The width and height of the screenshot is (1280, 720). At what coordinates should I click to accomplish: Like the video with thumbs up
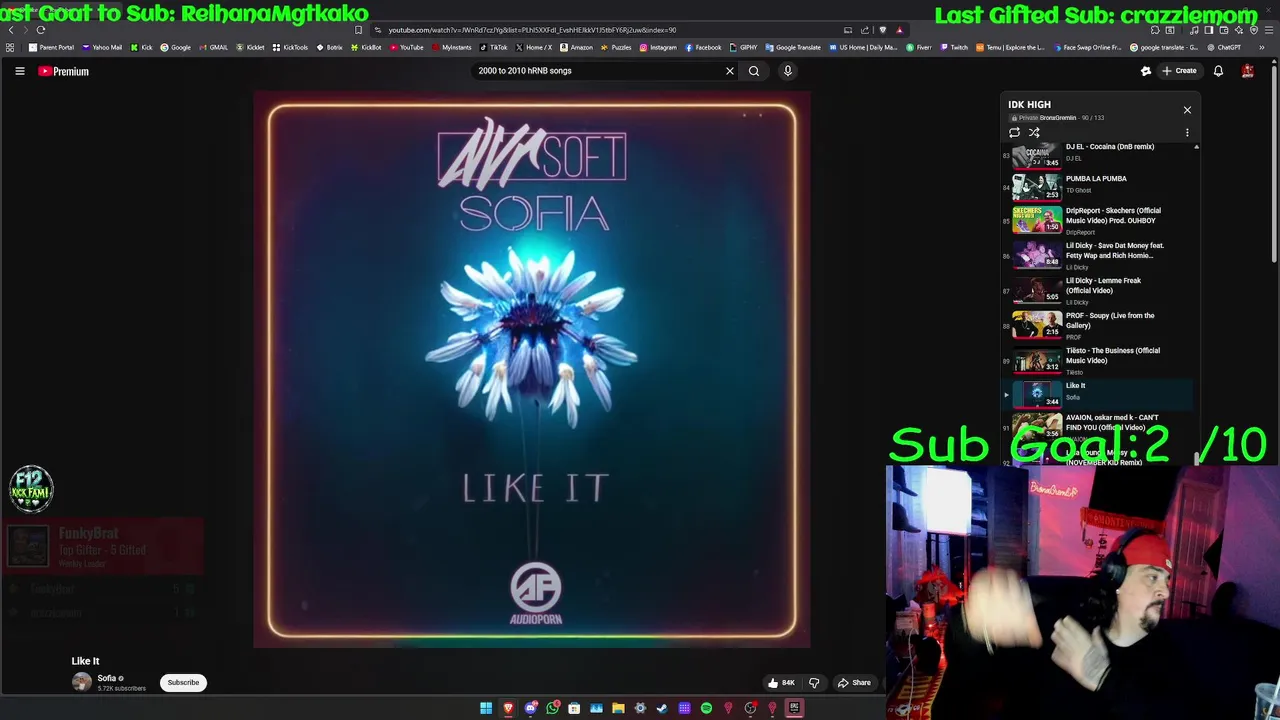[x=781, y=683]
